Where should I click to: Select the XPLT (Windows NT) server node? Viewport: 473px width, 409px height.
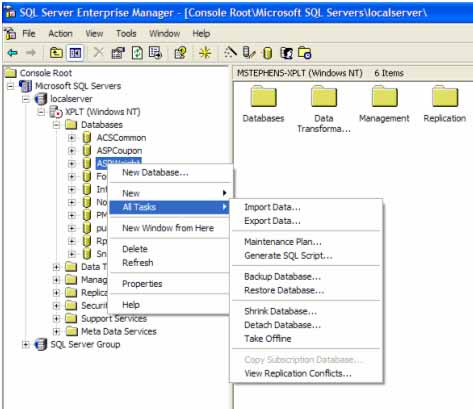click(103, 112)
